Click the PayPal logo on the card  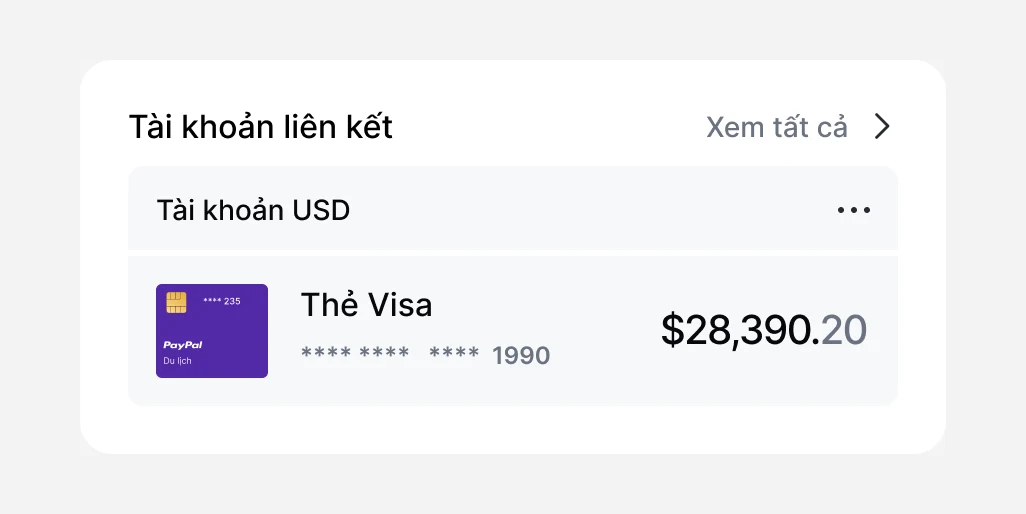coord(183,345)
